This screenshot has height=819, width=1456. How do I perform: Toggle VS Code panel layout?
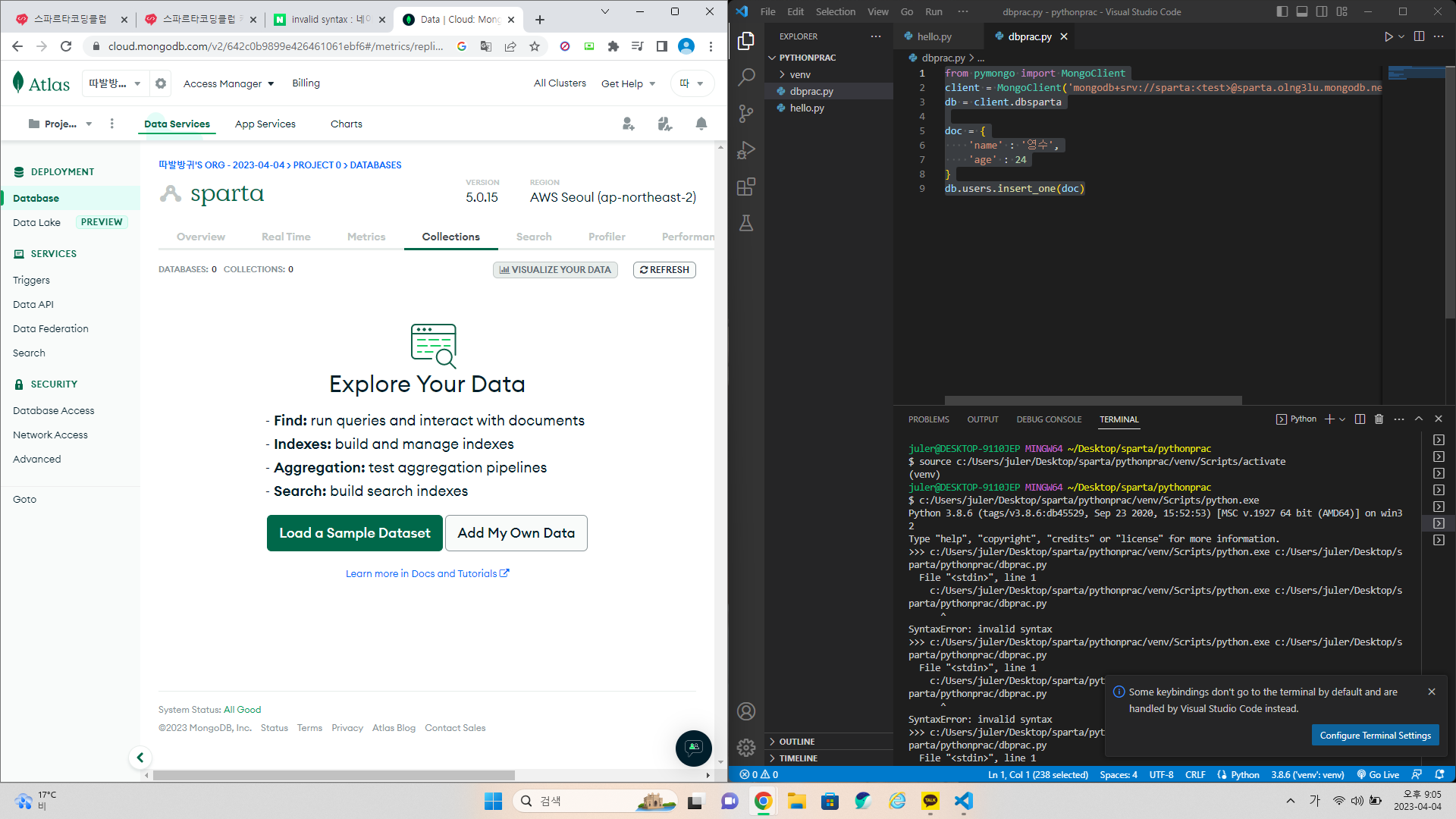pyautogui.click(x=1302, y=11)
